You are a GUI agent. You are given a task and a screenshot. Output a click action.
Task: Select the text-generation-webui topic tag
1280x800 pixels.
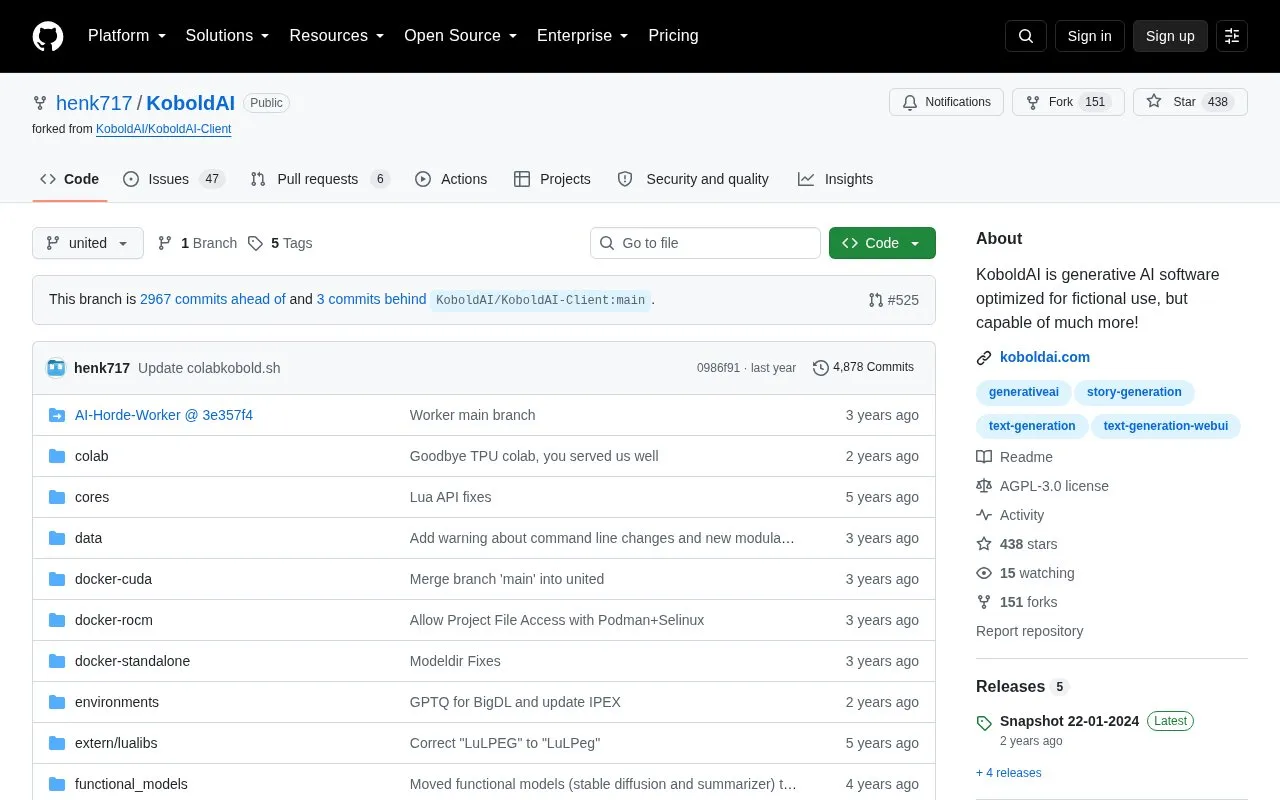pos(1165,426)
